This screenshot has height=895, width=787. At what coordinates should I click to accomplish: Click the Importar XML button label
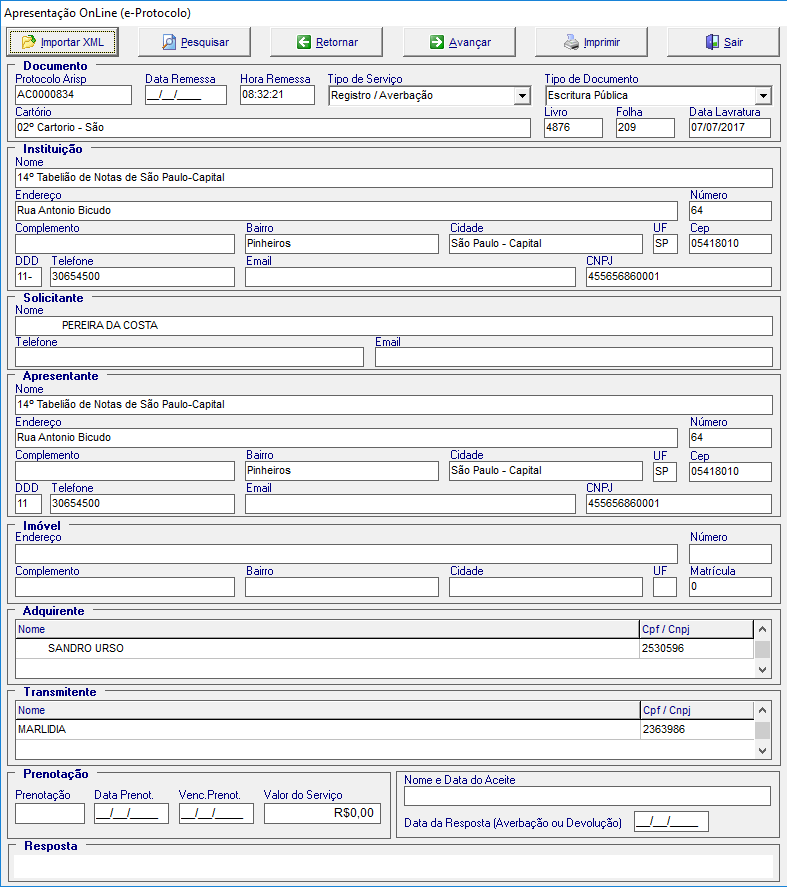(x=72, y=42)
